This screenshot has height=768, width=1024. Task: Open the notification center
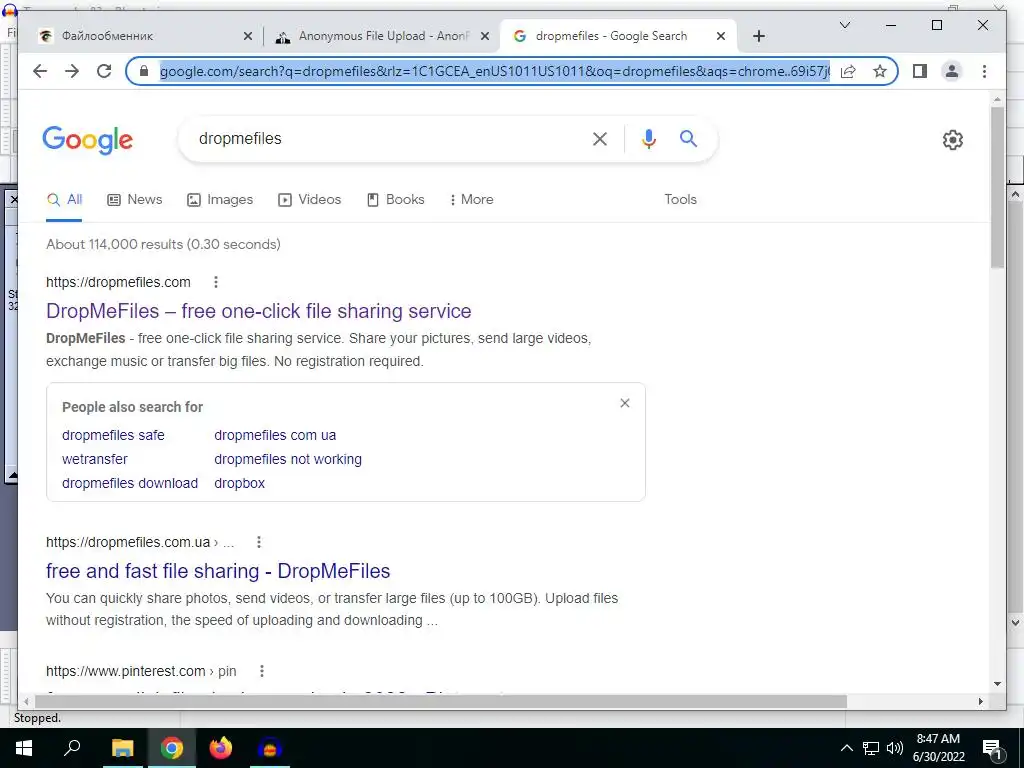point(993,748)
